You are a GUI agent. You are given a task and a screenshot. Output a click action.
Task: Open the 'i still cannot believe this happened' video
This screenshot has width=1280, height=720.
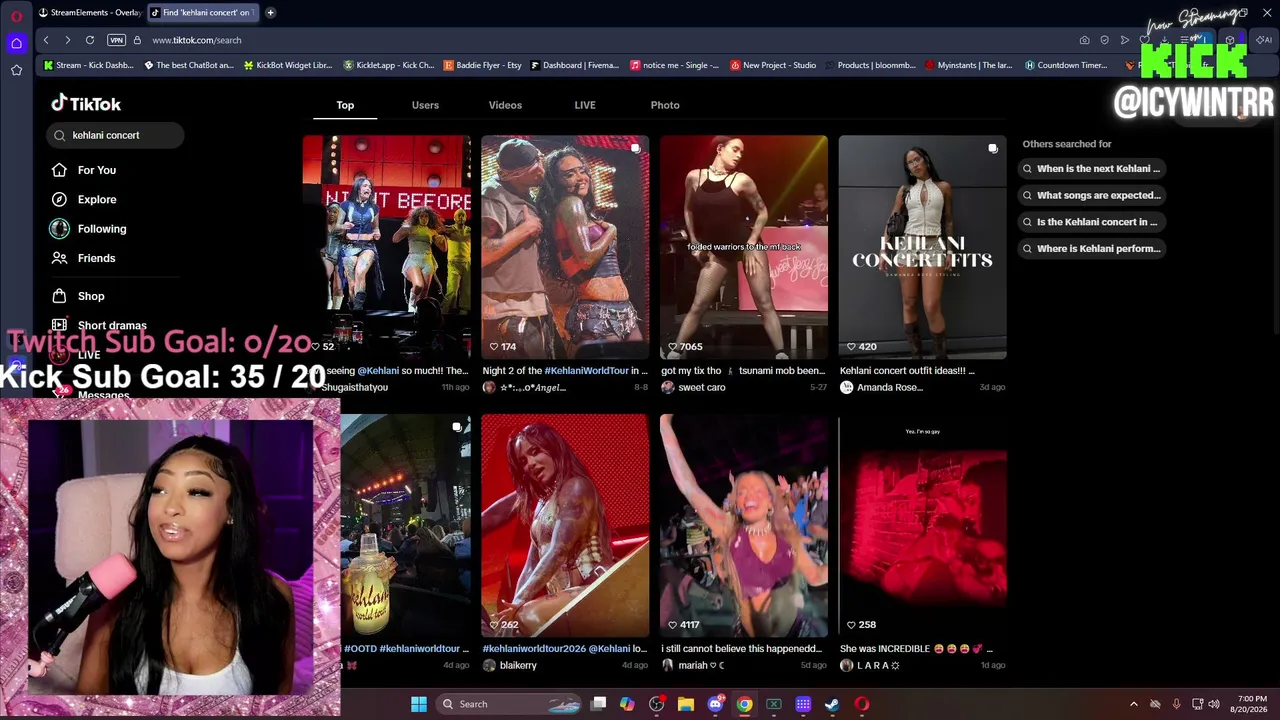click(744, 526)
